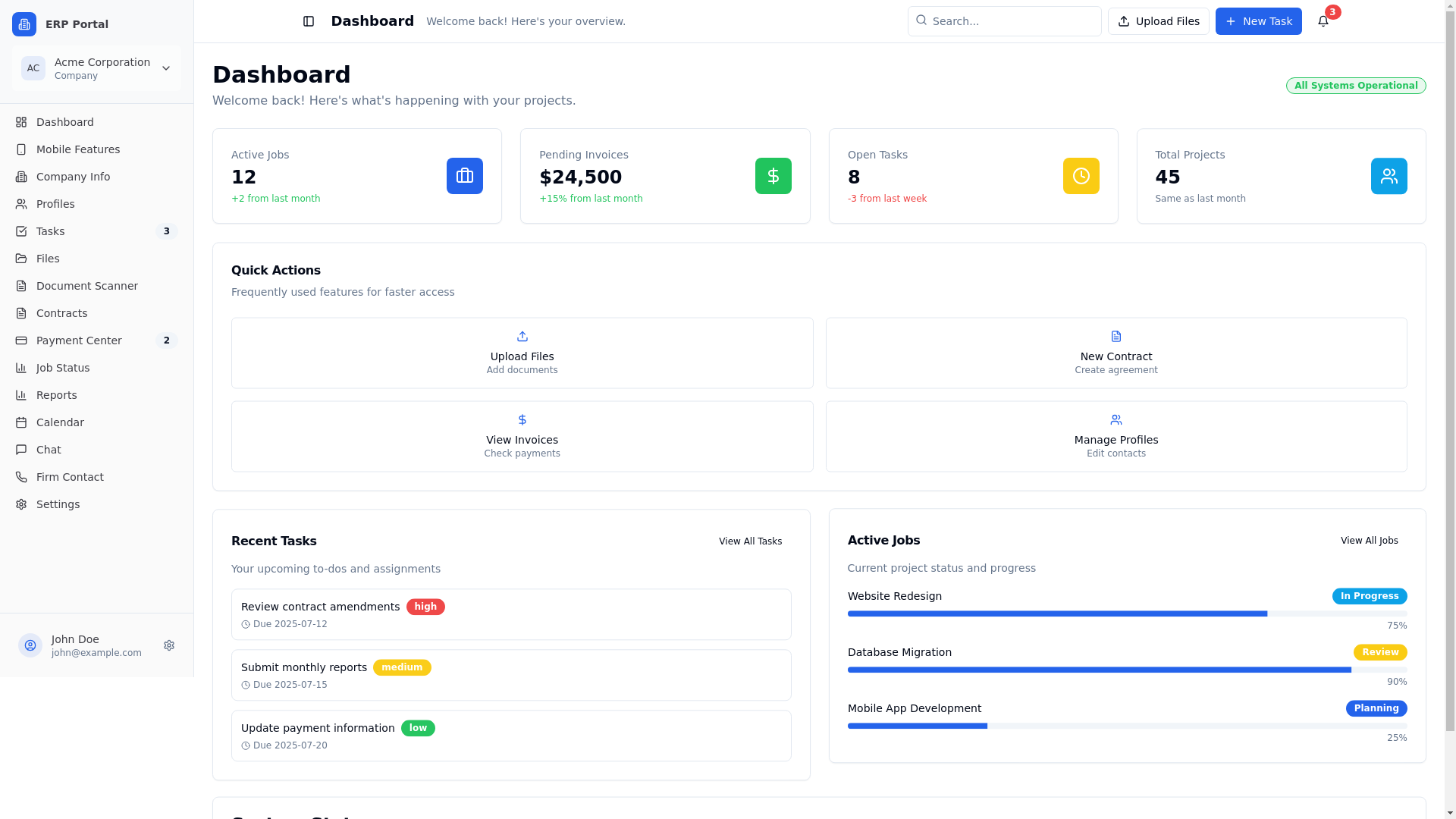Open task Submit monthly reports
The image size is (1456, 819).
tap(511, 675)
